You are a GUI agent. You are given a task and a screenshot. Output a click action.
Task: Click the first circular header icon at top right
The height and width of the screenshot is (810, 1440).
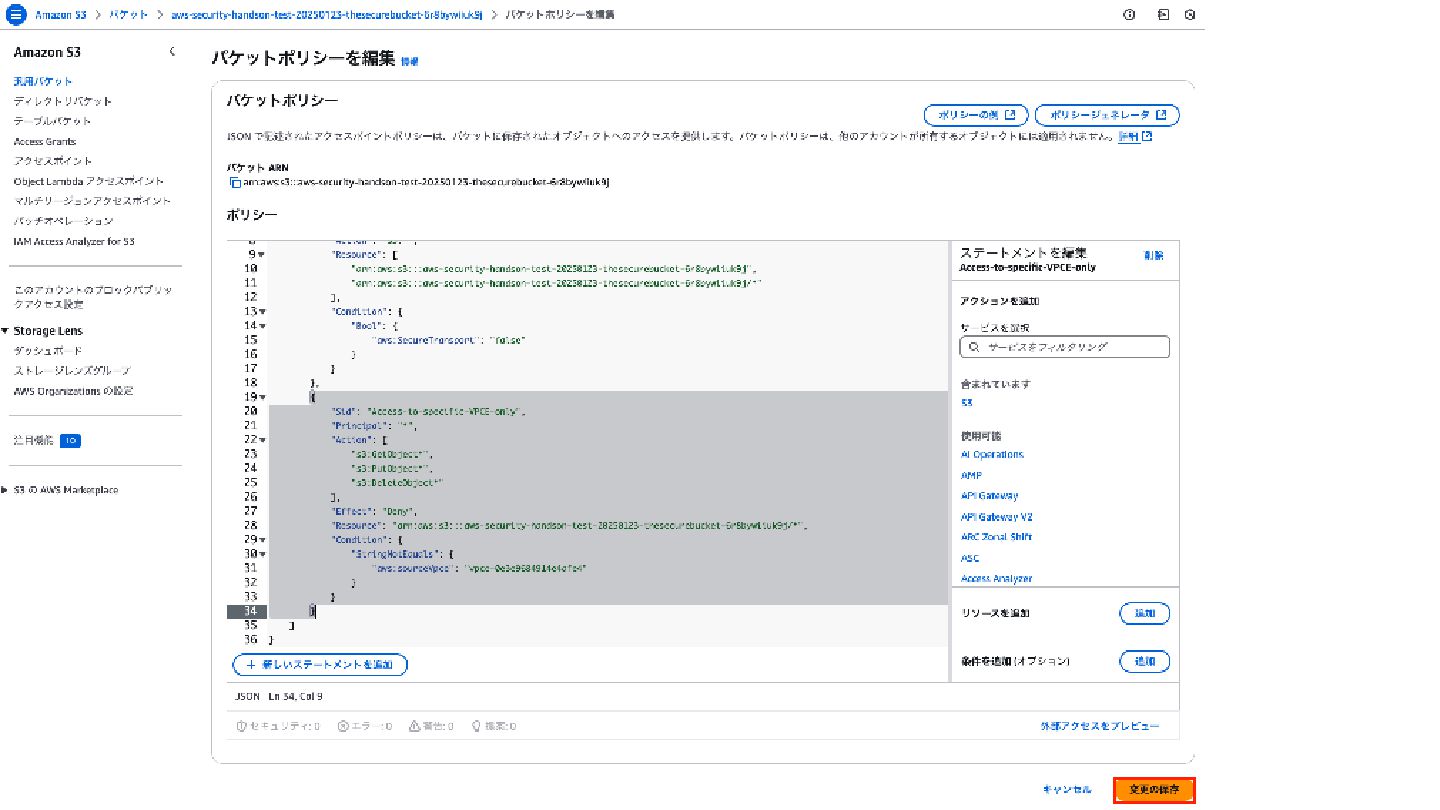[x=1129, y=15]
